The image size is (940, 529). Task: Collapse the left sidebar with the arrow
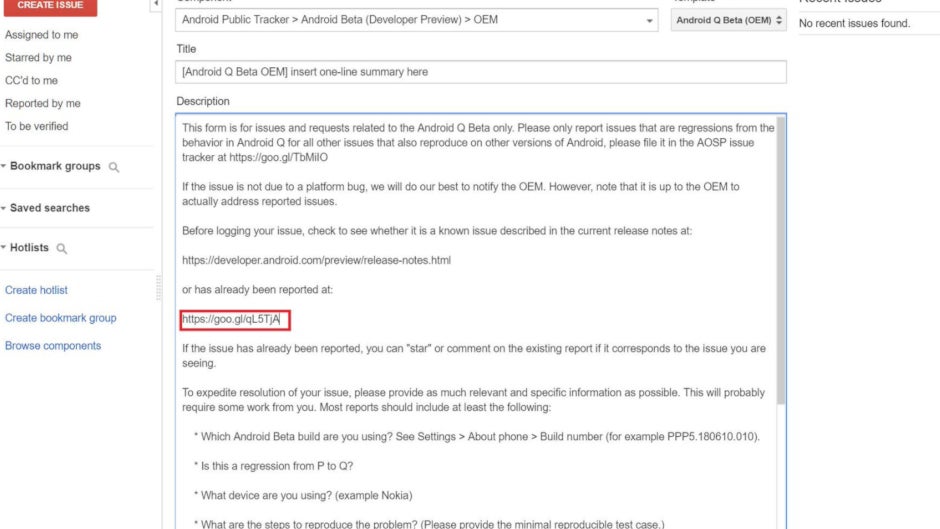click(x=156, y=4)
